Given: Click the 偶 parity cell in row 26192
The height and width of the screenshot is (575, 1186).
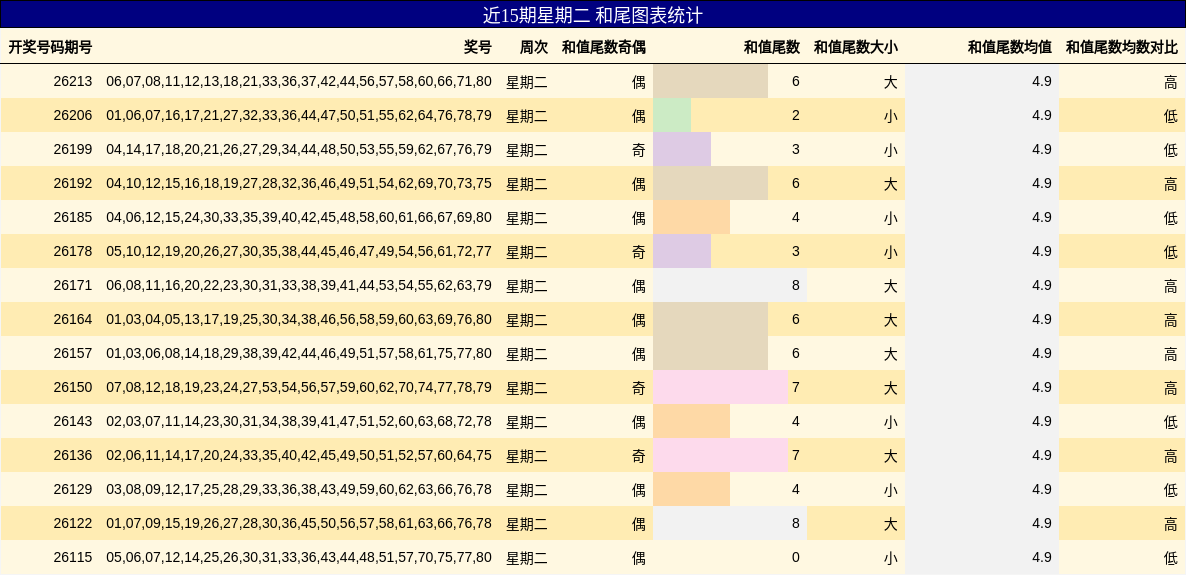Looking at the screenshot, I should point(638,184).
